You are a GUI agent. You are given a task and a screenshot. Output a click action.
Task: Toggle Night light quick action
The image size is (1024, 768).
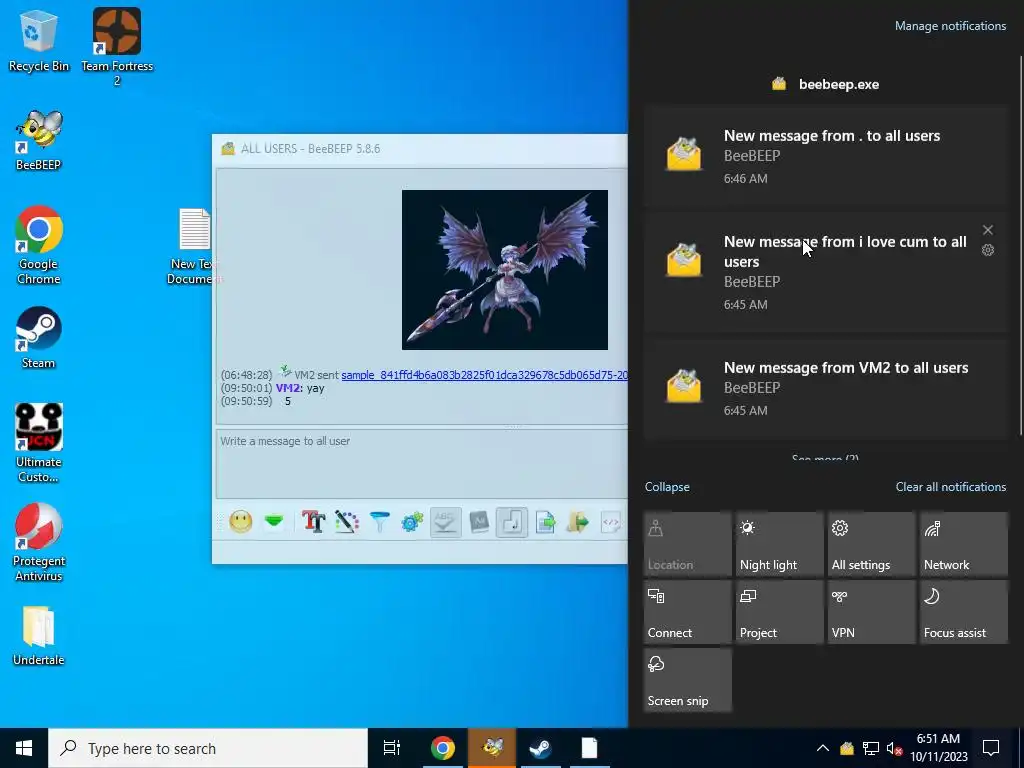tap(780, 544)
